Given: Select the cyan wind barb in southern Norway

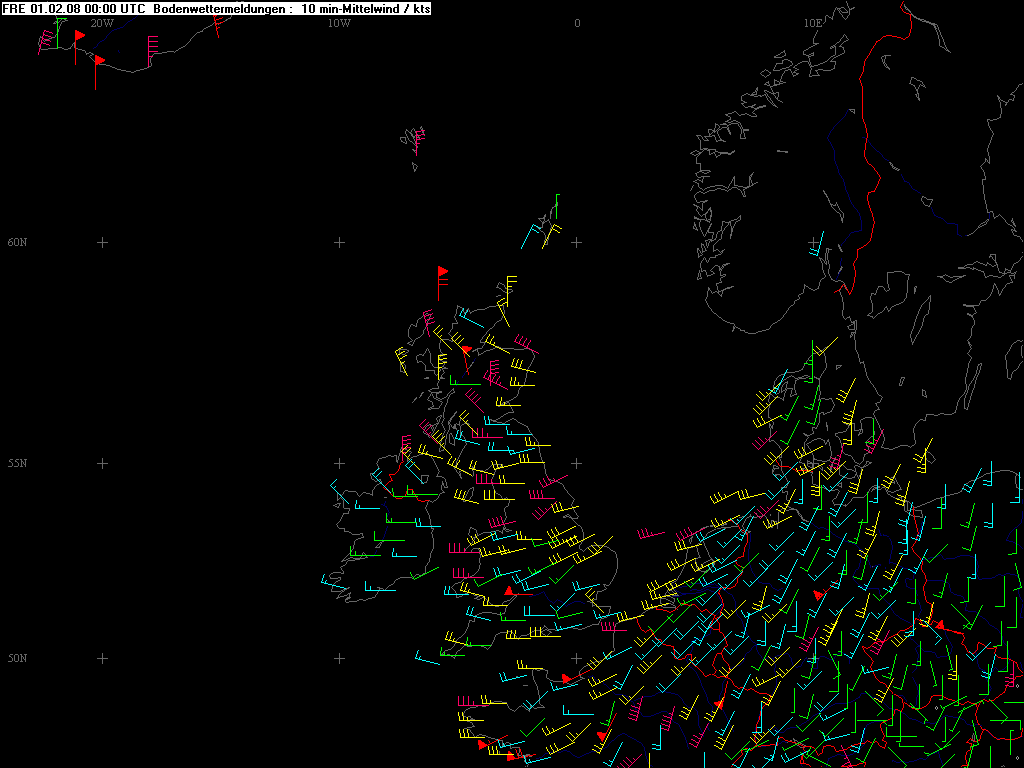Looking at the screenshot, I should [817, 246].
